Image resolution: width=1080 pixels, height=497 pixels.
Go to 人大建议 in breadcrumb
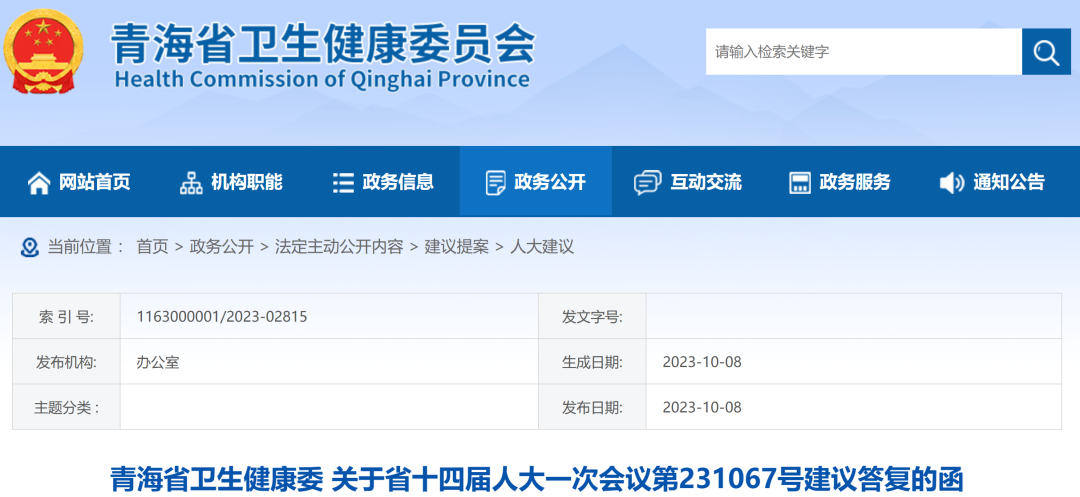(541, 247)
